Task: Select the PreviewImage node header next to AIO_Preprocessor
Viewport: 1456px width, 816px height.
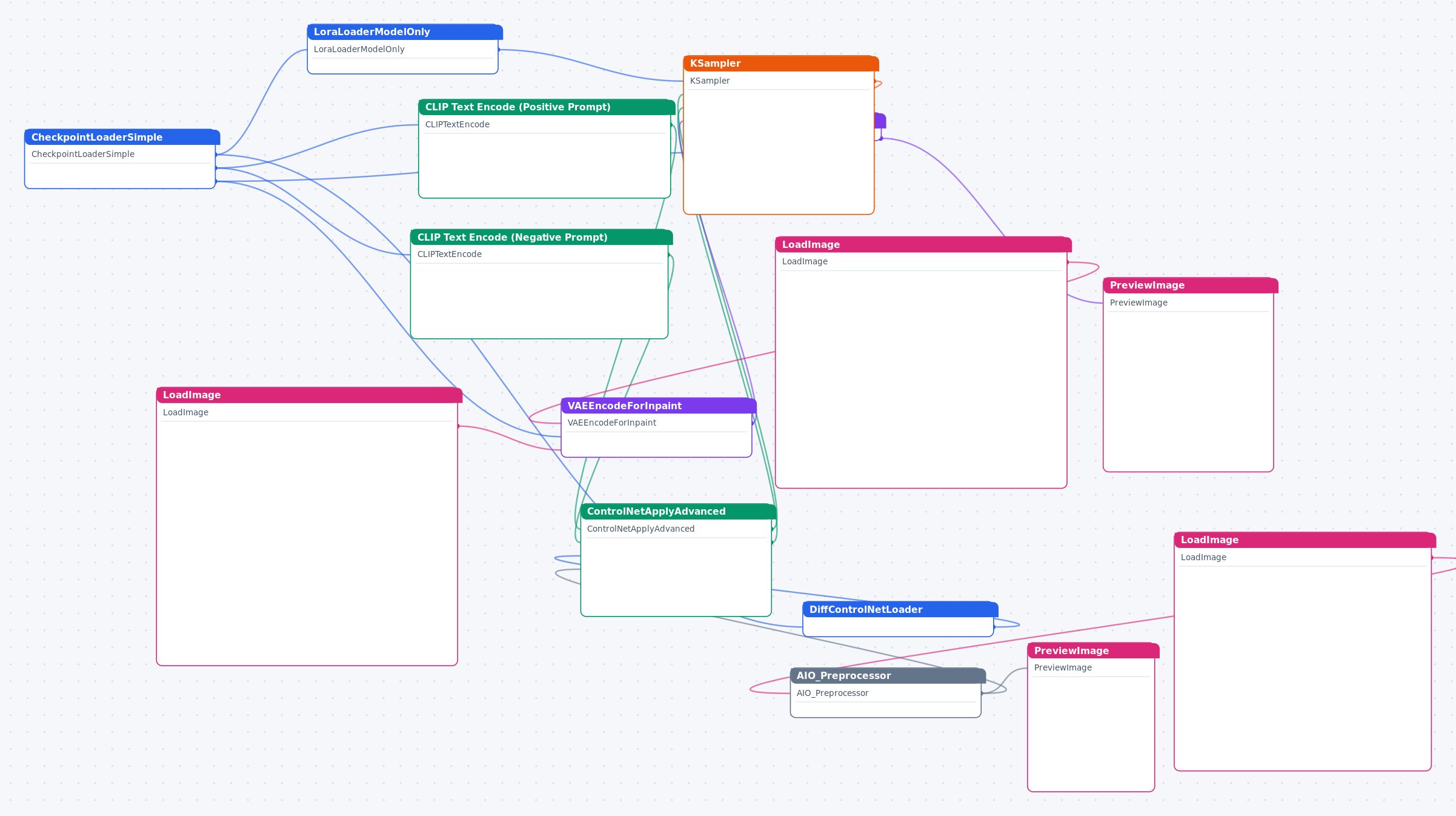Action: [x=1094, y=650]
